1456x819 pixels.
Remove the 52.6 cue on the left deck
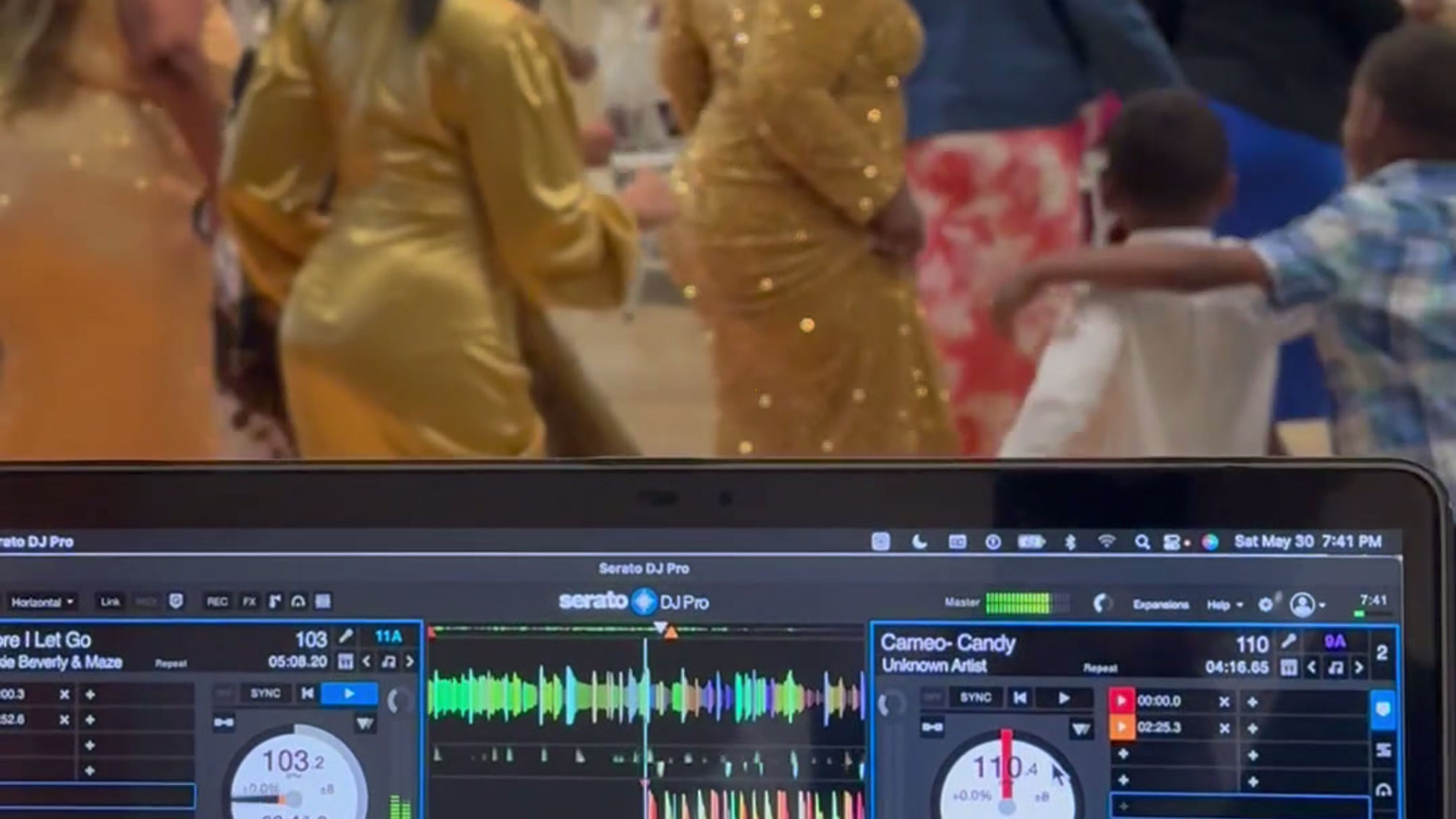64,720
